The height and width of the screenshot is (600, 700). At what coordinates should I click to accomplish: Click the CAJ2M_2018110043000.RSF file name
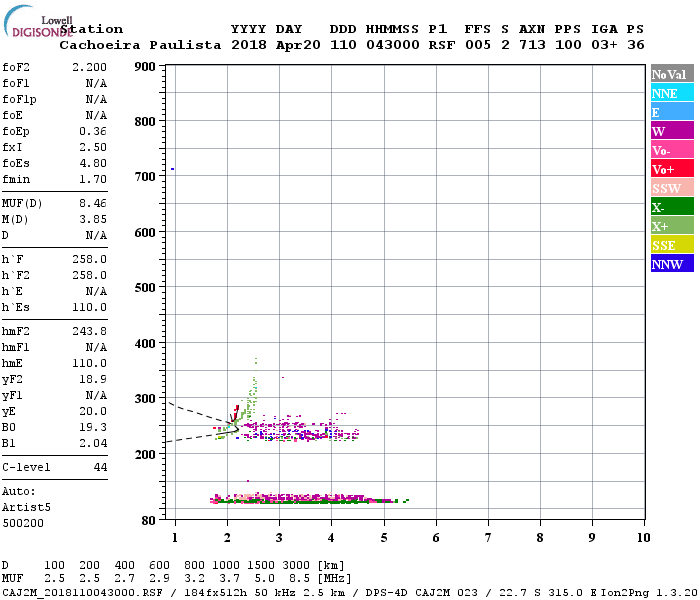pyautogui.click(x=82, y=593)
